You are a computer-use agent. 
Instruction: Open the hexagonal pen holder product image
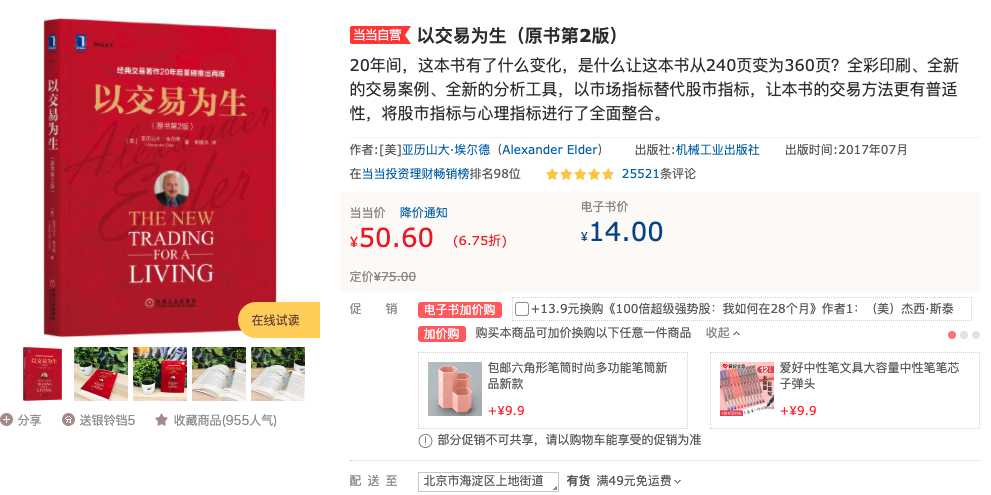click(454, 389)
